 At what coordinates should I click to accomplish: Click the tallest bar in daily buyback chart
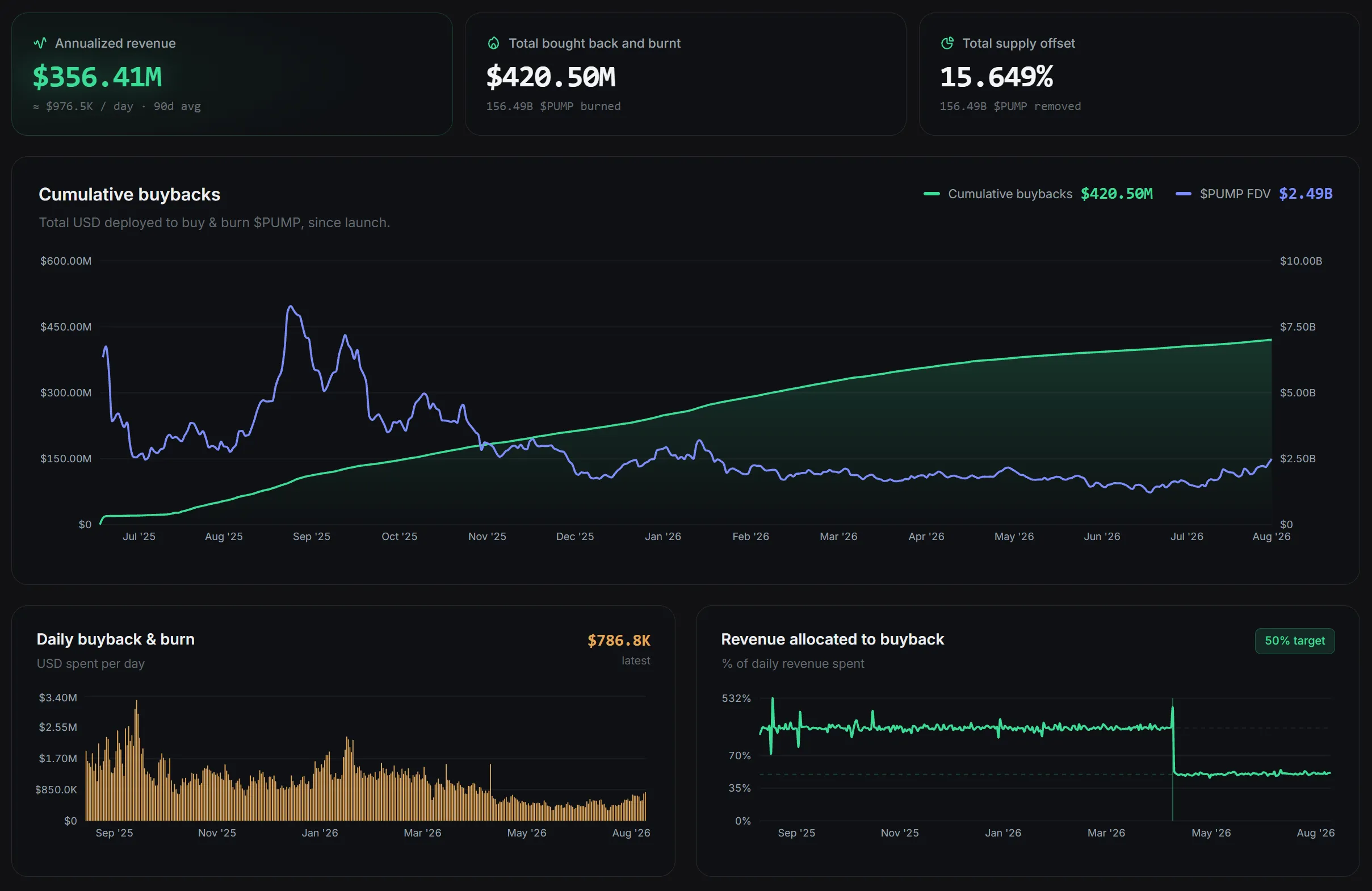[x=137, y=760]
